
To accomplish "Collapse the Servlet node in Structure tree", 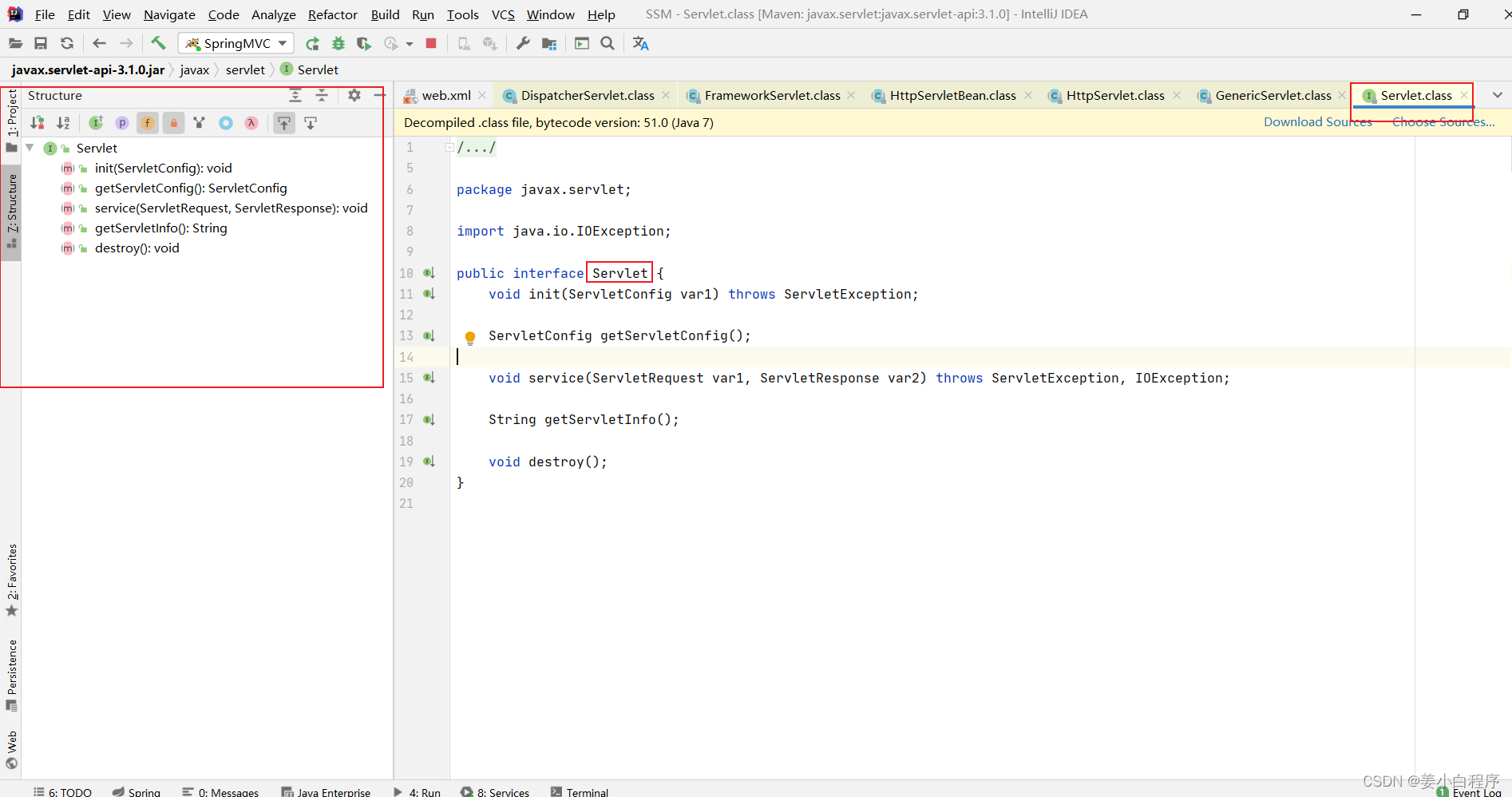I will coord(30,148).
